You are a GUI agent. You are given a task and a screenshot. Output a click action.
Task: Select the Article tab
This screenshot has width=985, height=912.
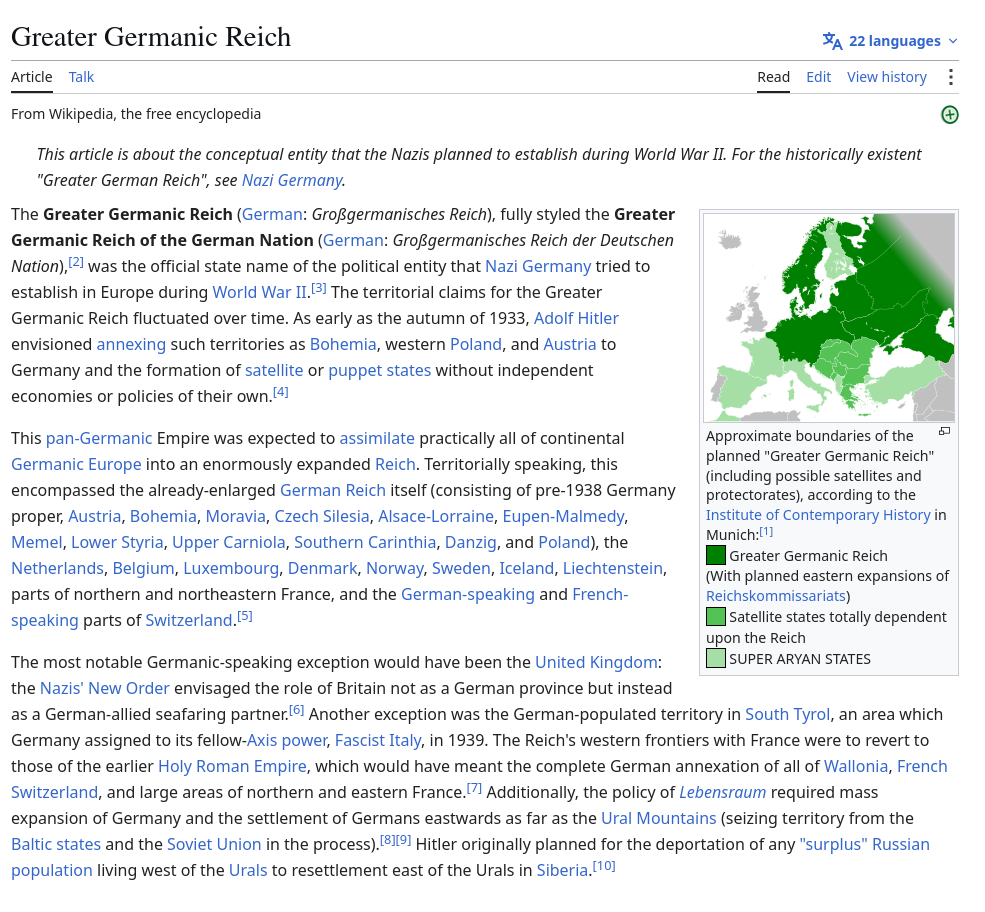pyautogui.click(x=31, y=77)
